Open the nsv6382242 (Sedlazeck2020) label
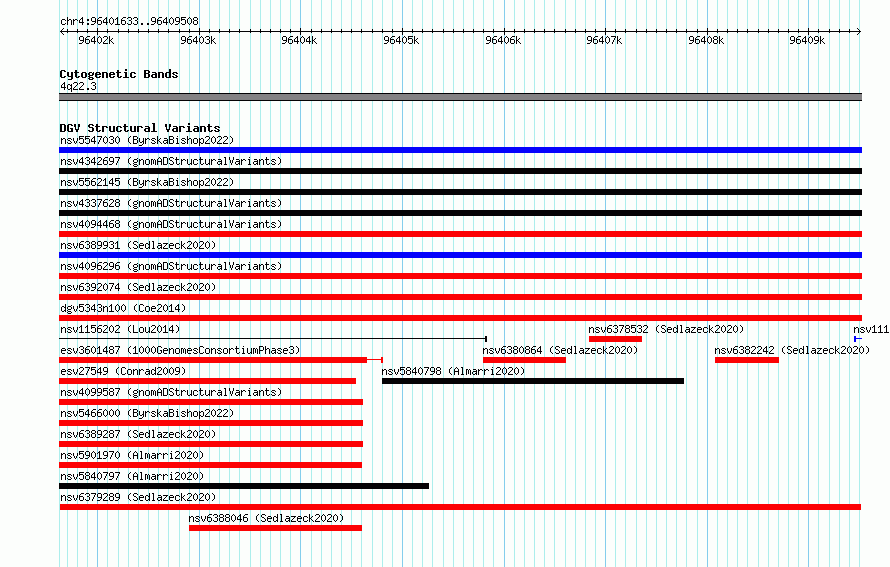Screen dimensions: 890x567 pyautogui.click(x=792, y=350)
